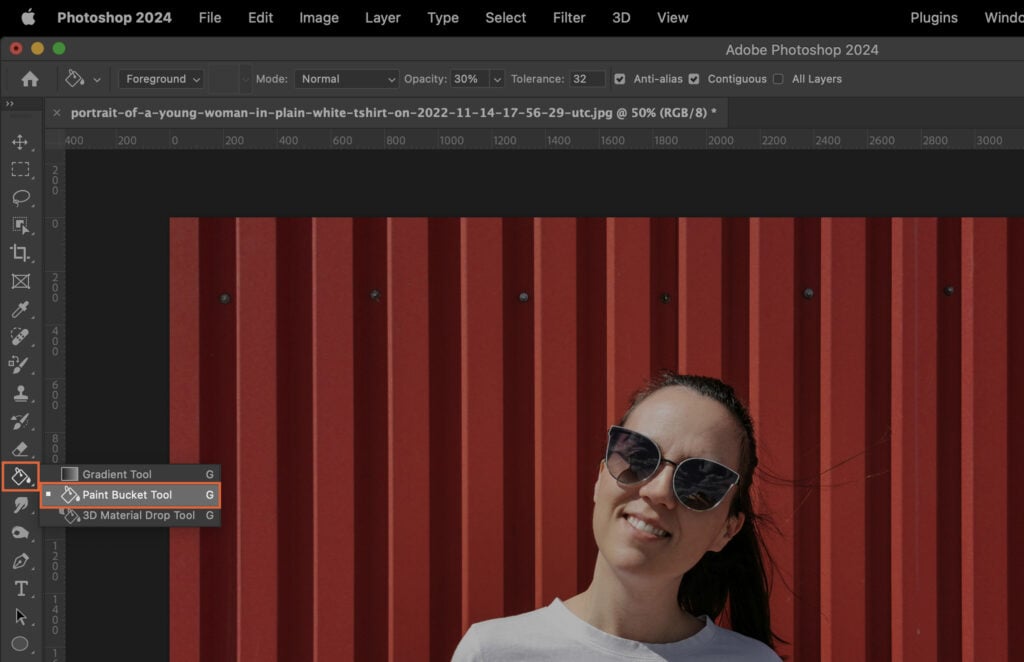Select the Rectangular Marquee tool

click(22, 170)
